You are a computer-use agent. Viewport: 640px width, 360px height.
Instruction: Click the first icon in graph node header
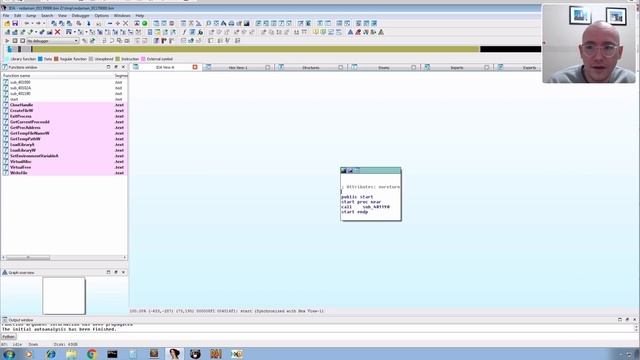(x=344, y=171)
